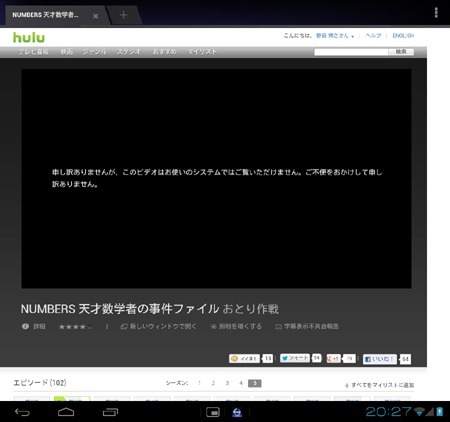This screenshot has height=422, width=450.
Task: Tap the Android home button
Action: [66, 412]
